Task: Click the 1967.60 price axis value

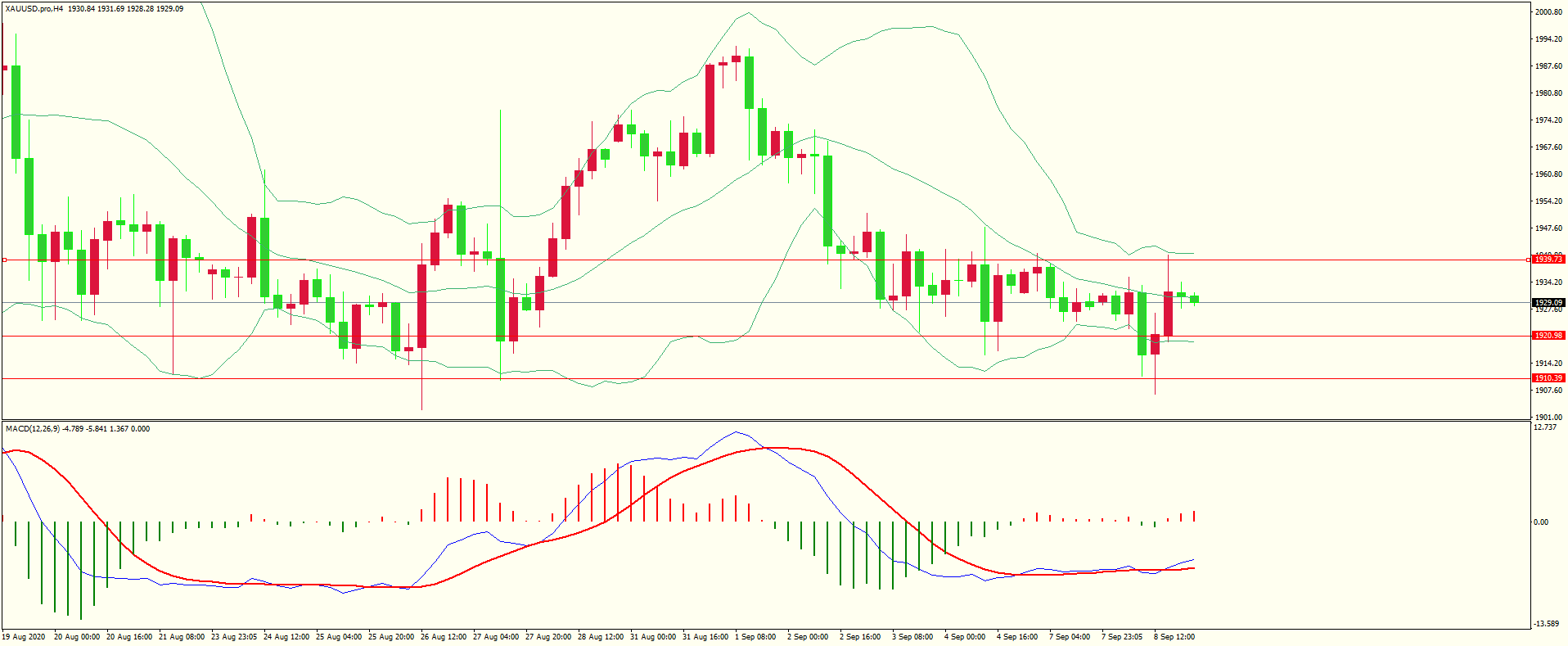Action: click(1549, 147)
